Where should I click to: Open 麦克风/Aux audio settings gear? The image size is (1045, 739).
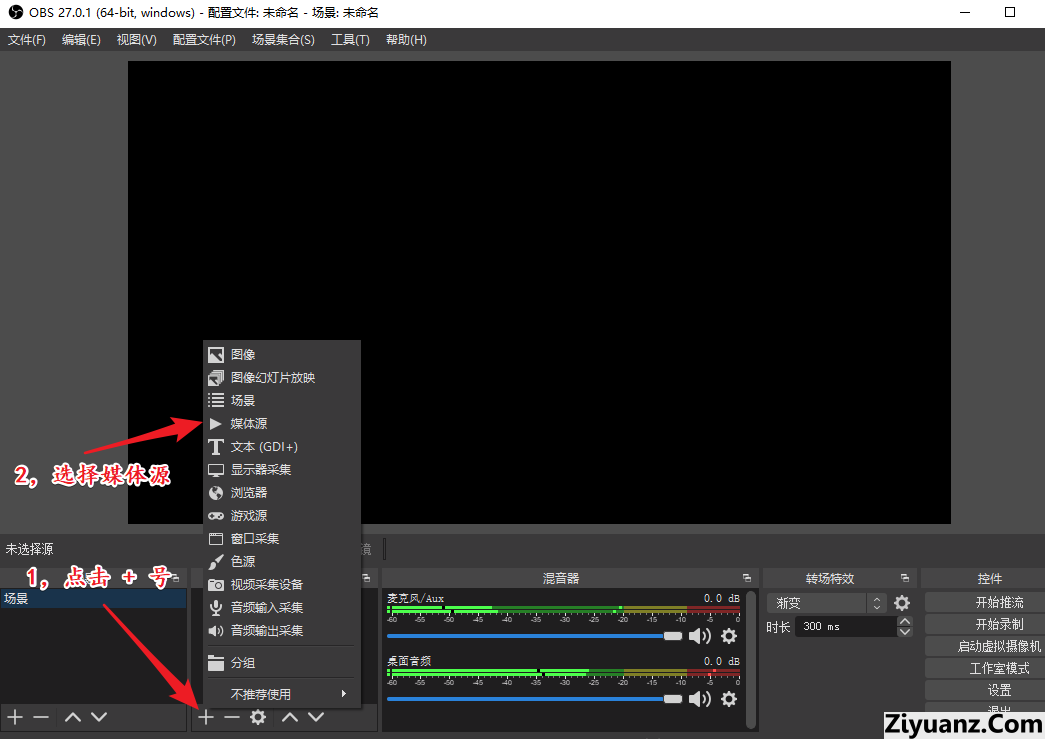pos(729,636)
